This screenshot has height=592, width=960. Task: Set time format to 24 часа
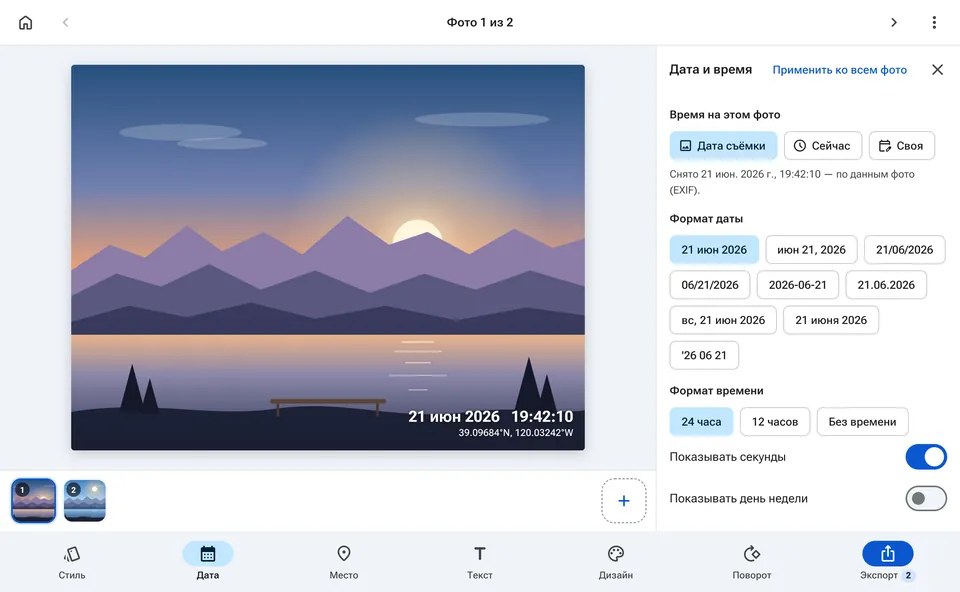(701, 422)
